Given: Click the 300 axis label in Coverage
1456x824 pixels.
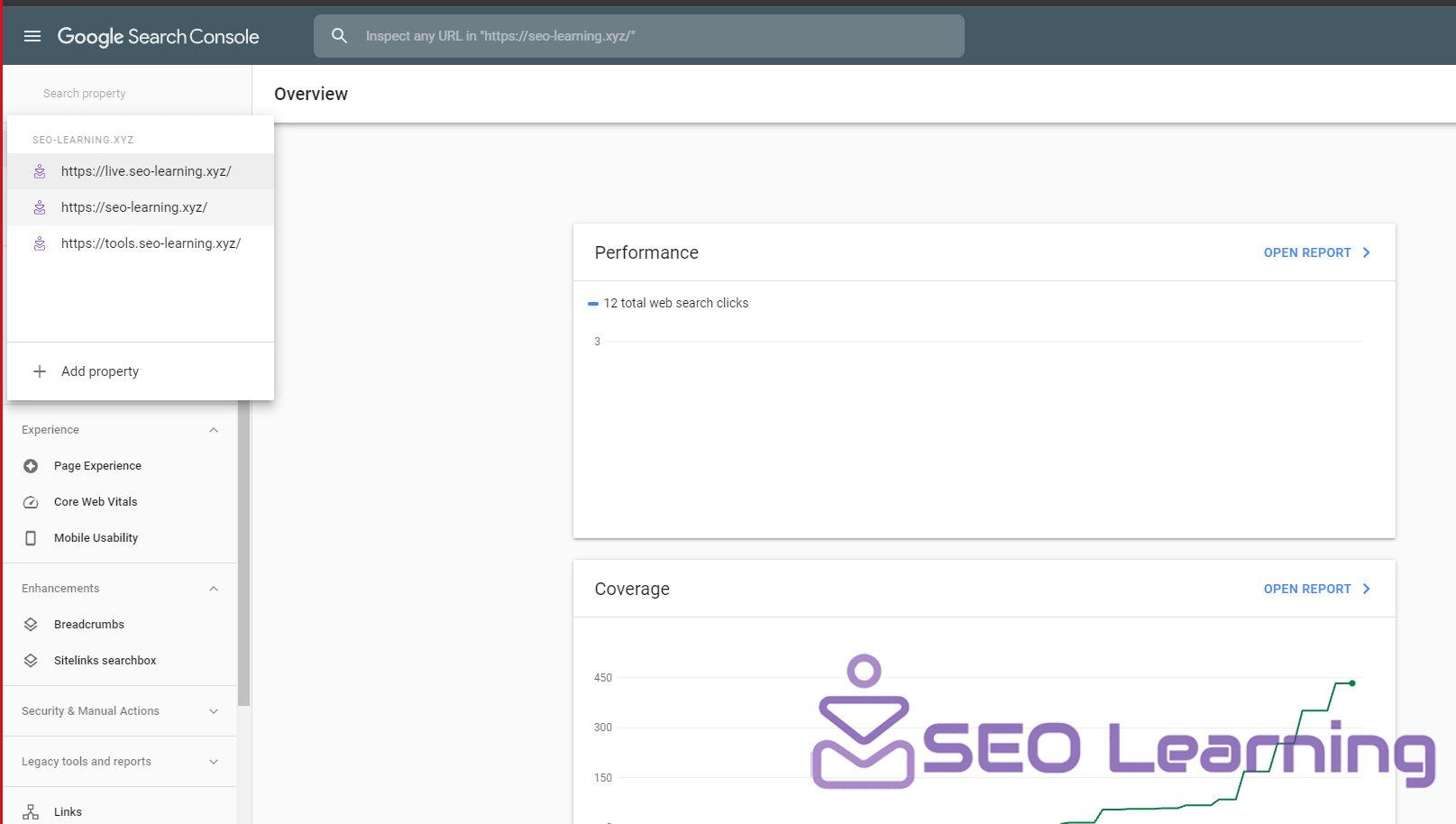Looking at the screenshot, I should (x=603, y=728).
